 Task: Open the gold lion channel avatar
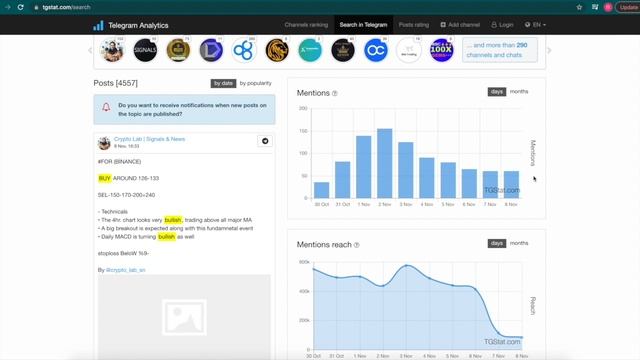pyautogui.click(x=277, y=50)
